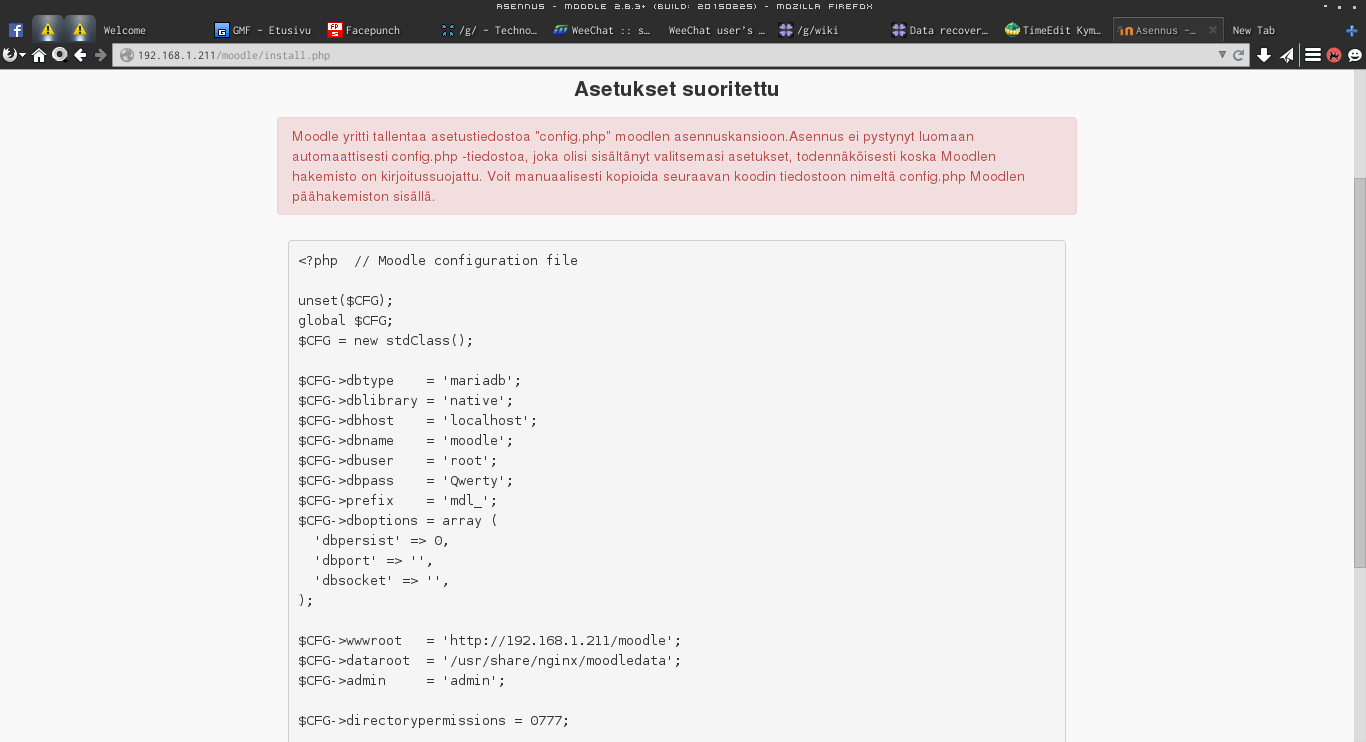This screenshot has height=742, width=1366.
Task: Click the Home icon in toolbar
Action: [x=39, y=55]
